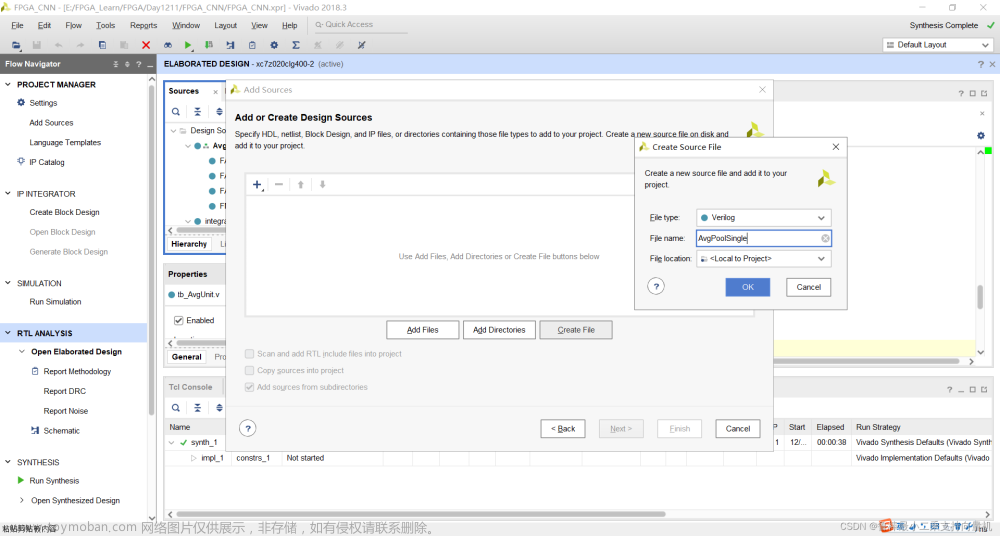Open the Window menu

(186, 26)
